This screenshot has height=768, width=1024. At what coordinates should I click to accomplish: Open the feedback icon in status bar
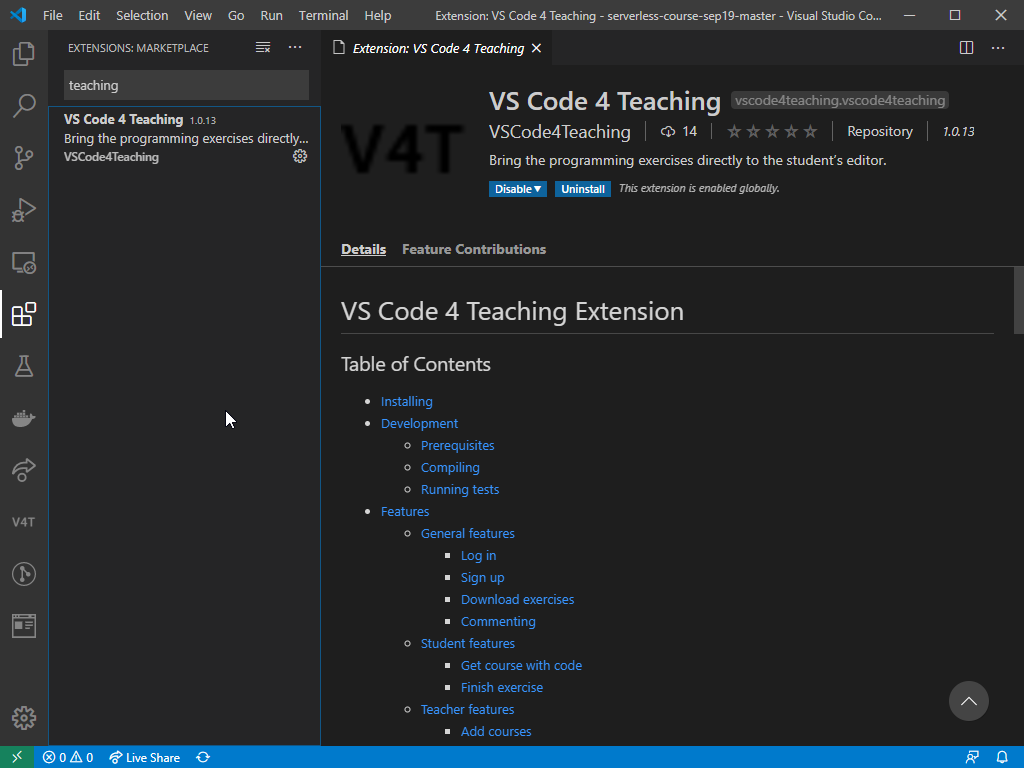coord(972,757)
